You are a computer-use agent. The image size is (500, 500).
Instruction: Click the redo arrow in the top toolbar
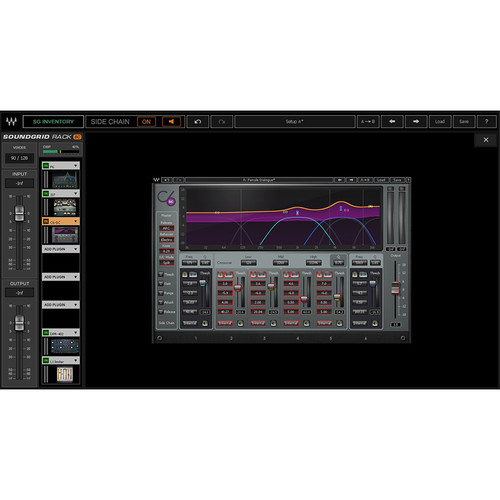click(x=222, y=122)
